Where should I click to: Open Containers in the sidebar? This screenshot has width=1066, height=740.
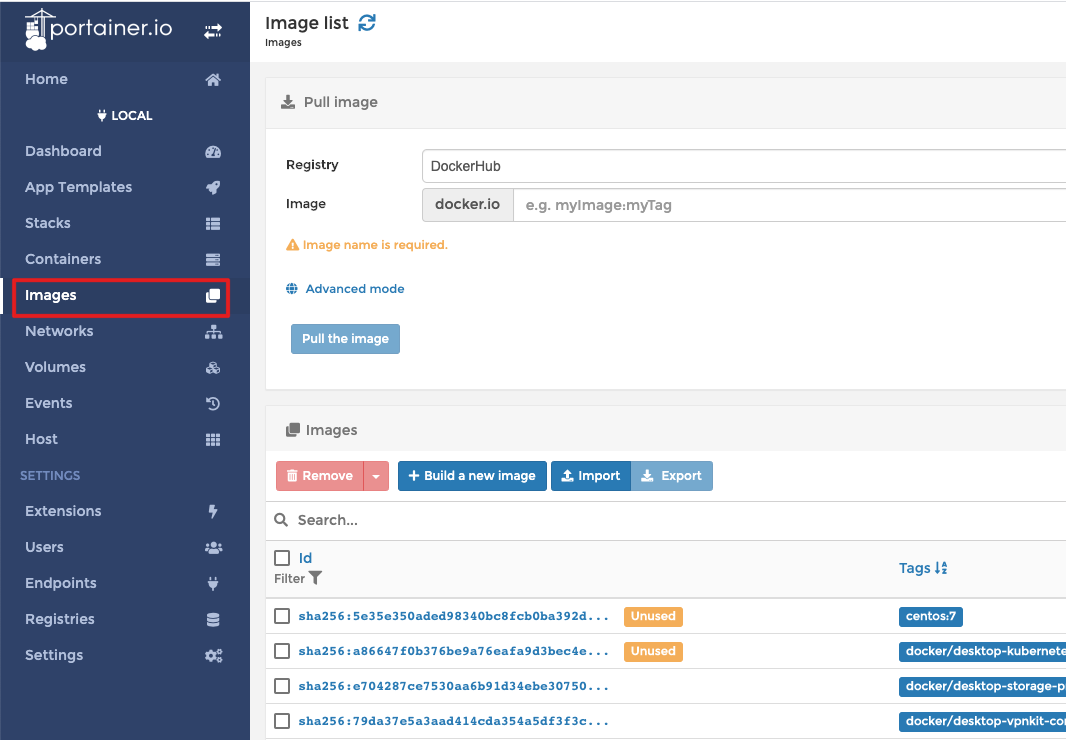(x=63, y=259)
